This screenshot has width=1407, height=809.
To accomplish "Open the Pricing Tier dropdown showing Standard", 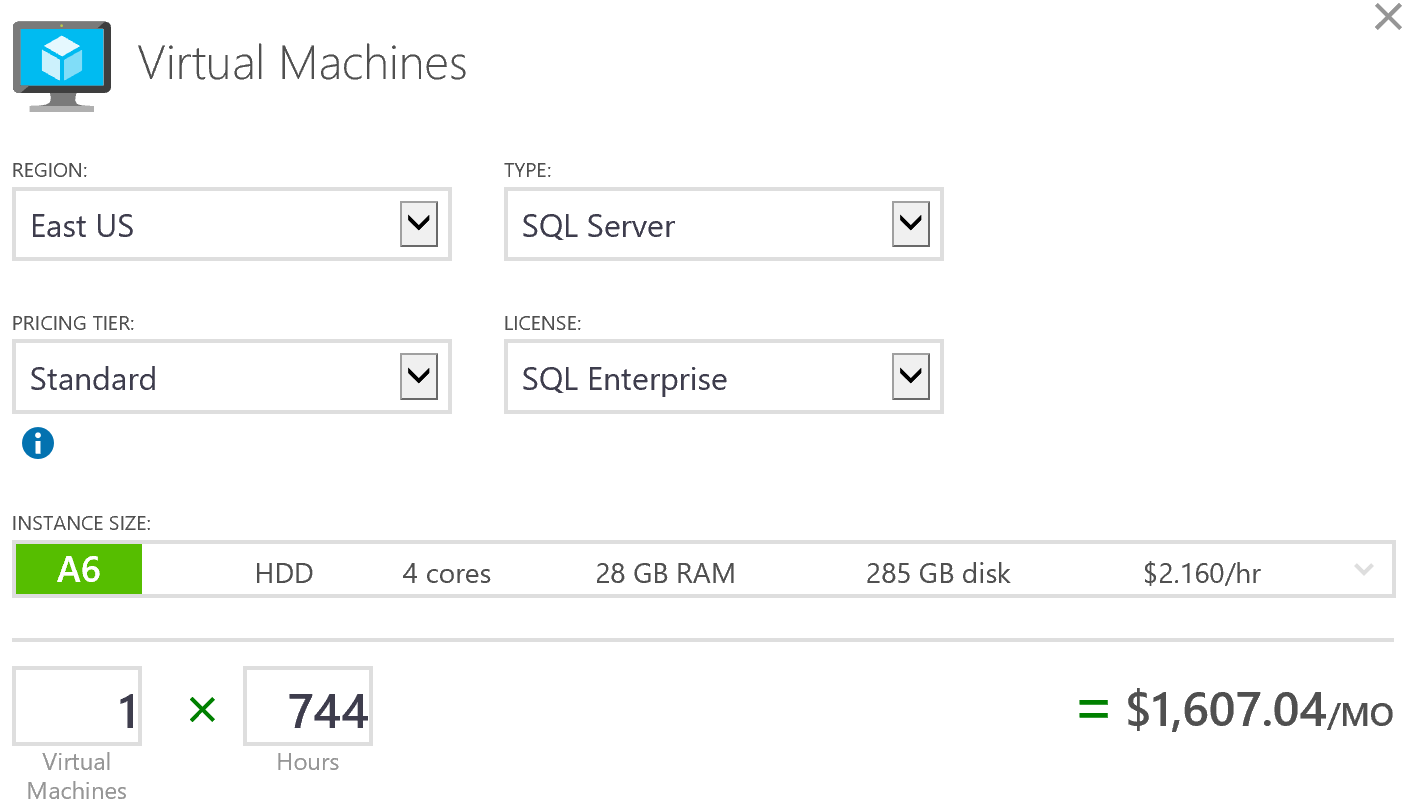I will (x=232, y=377).
